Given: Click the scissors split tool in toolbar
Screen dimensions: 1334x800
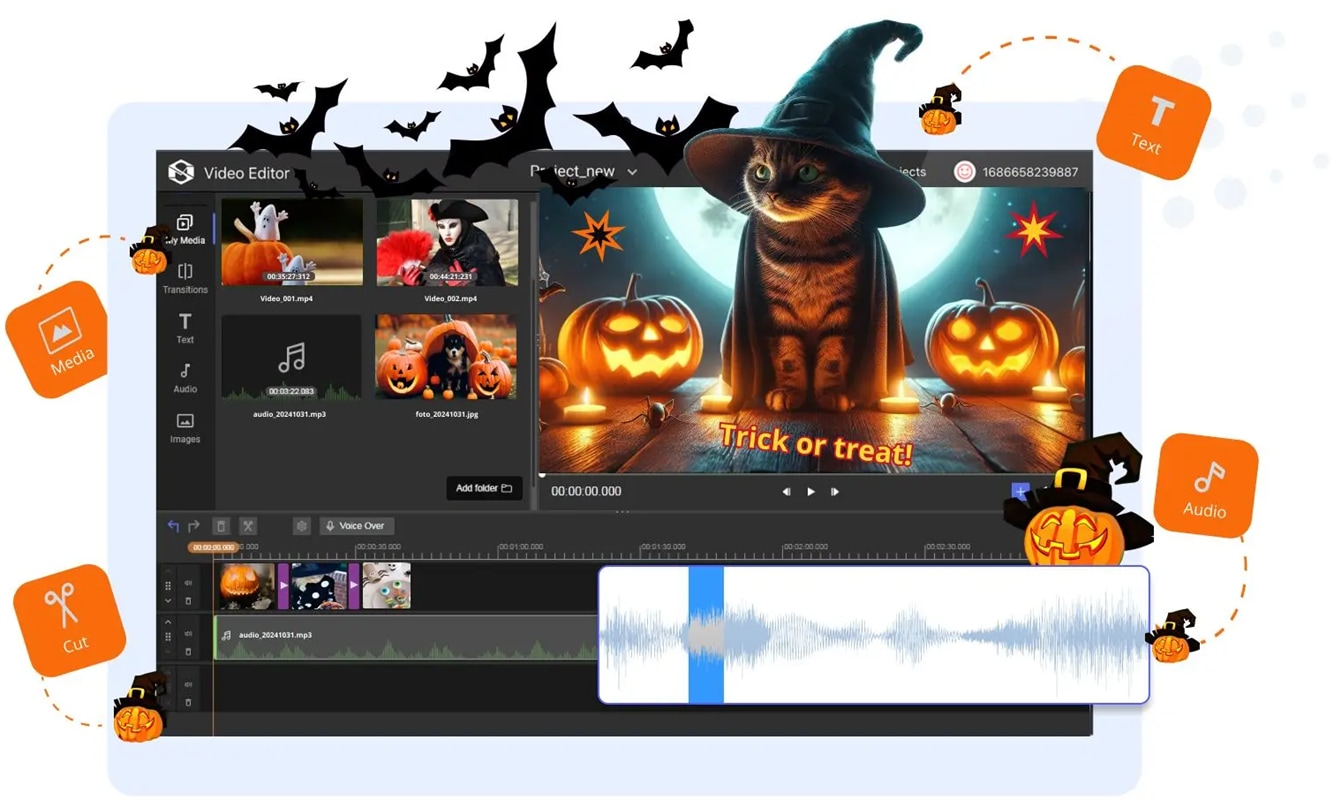Looking at the screenshot, I should pyautogui.click(x=248, y=526).
